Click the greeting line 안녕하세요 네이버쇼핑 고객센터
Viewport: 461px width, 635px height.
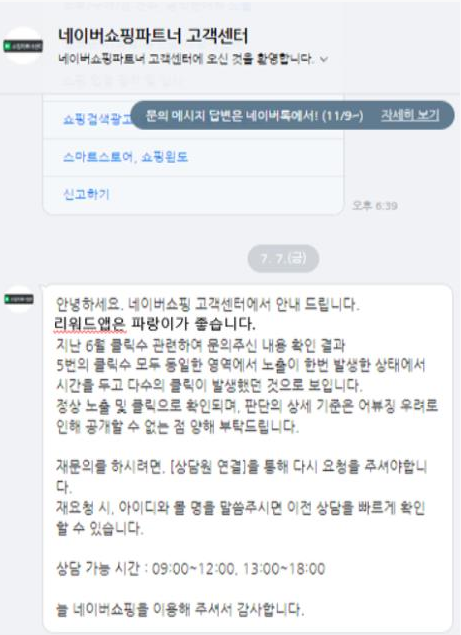click(207, 304)
